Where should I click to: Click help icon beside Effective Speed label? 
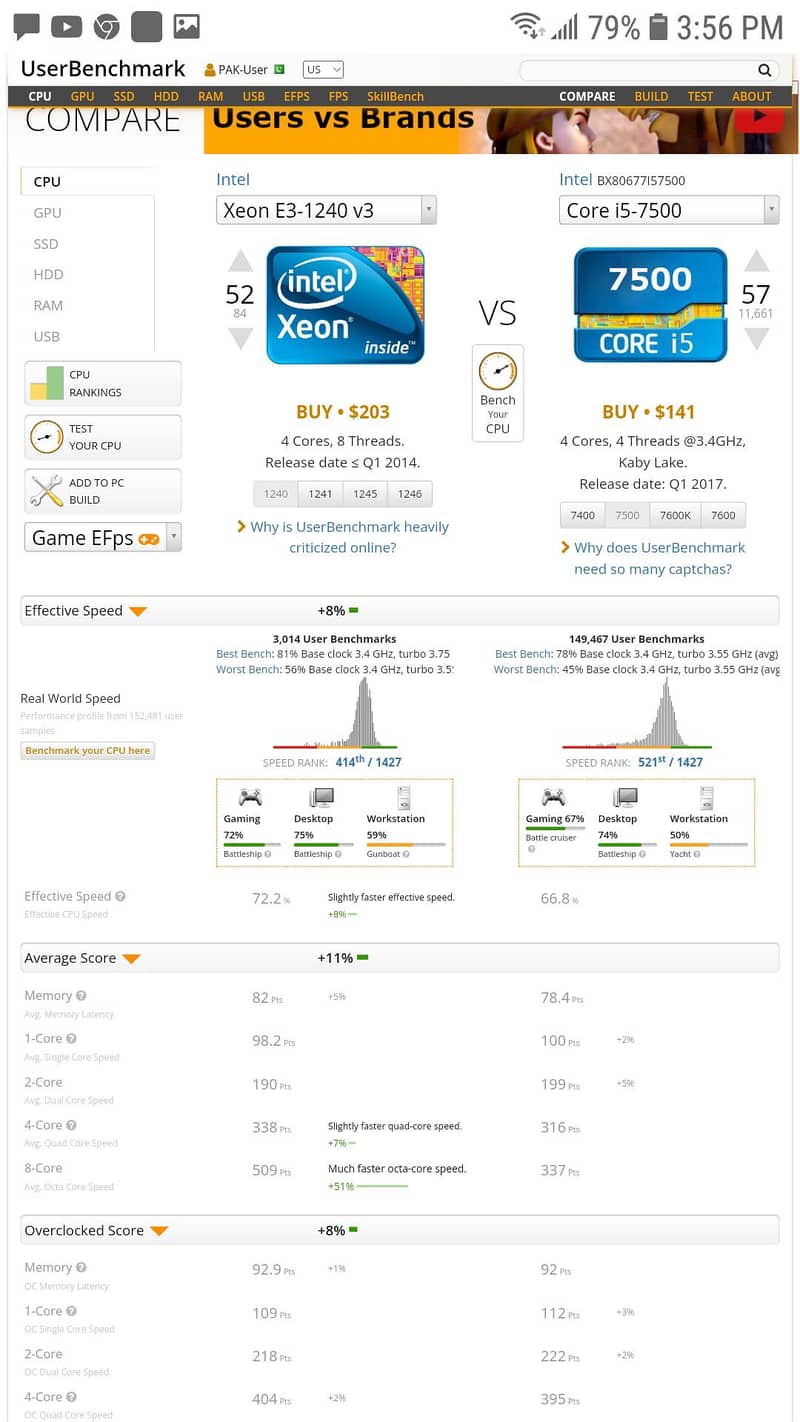pos(120,897)
